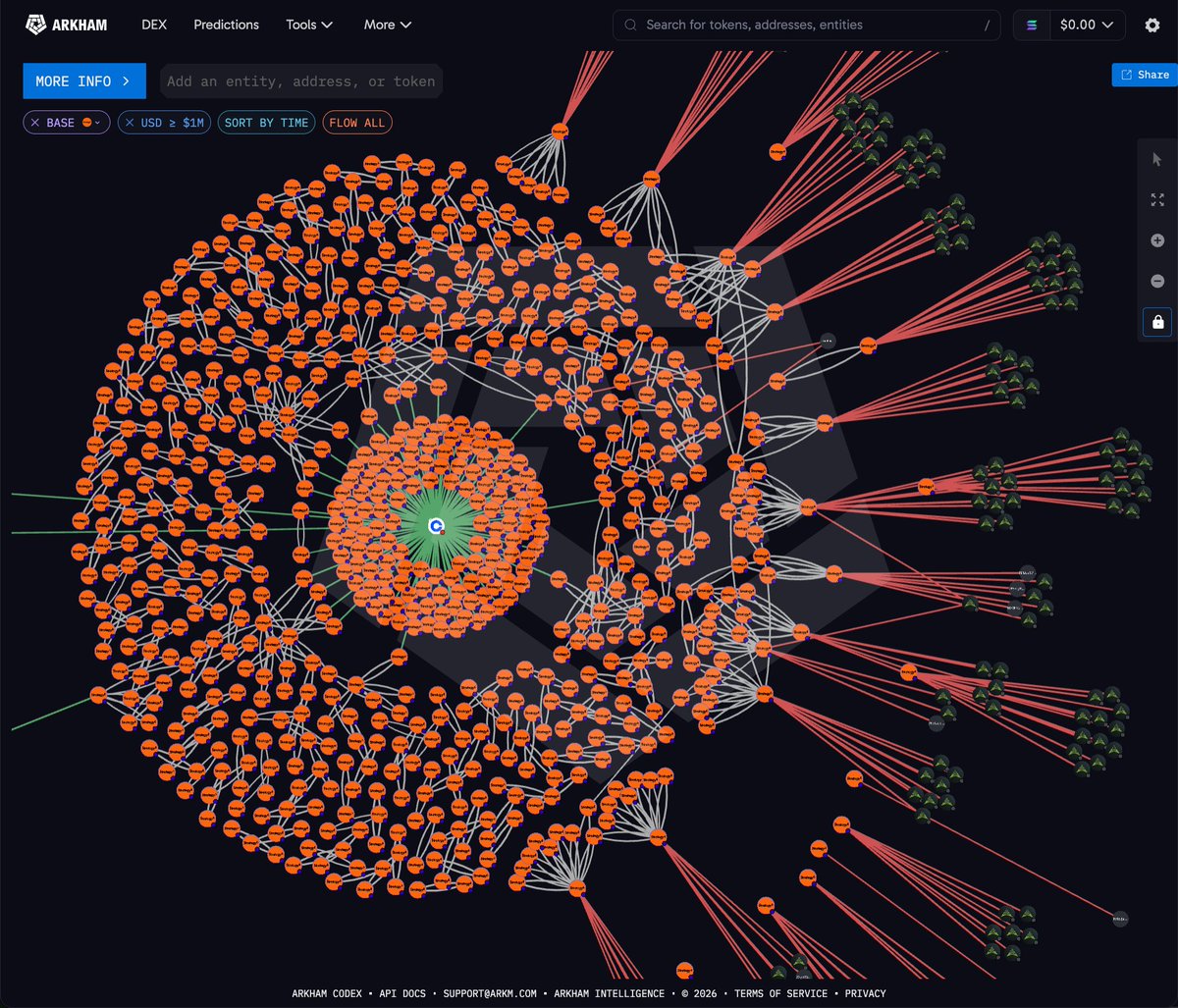Remove the BASE chain filter
1178x1008 pixels.
(x=35, y=123)
